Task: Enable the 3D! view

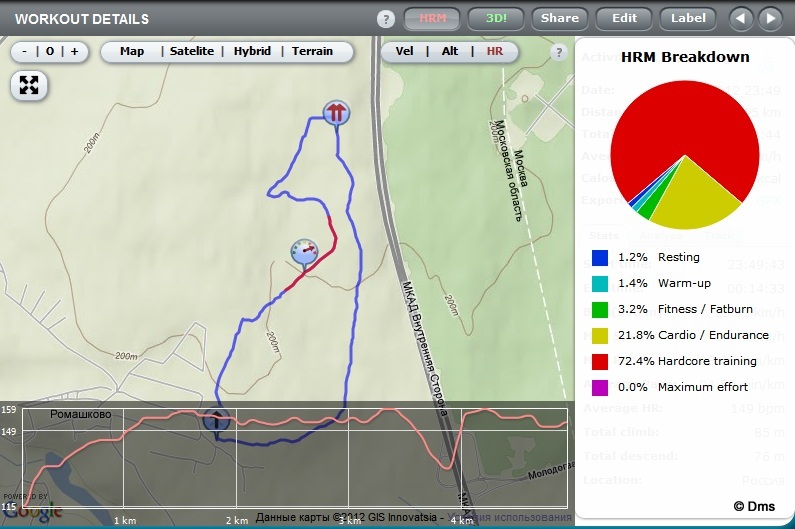Action: [x=496, y=18]
